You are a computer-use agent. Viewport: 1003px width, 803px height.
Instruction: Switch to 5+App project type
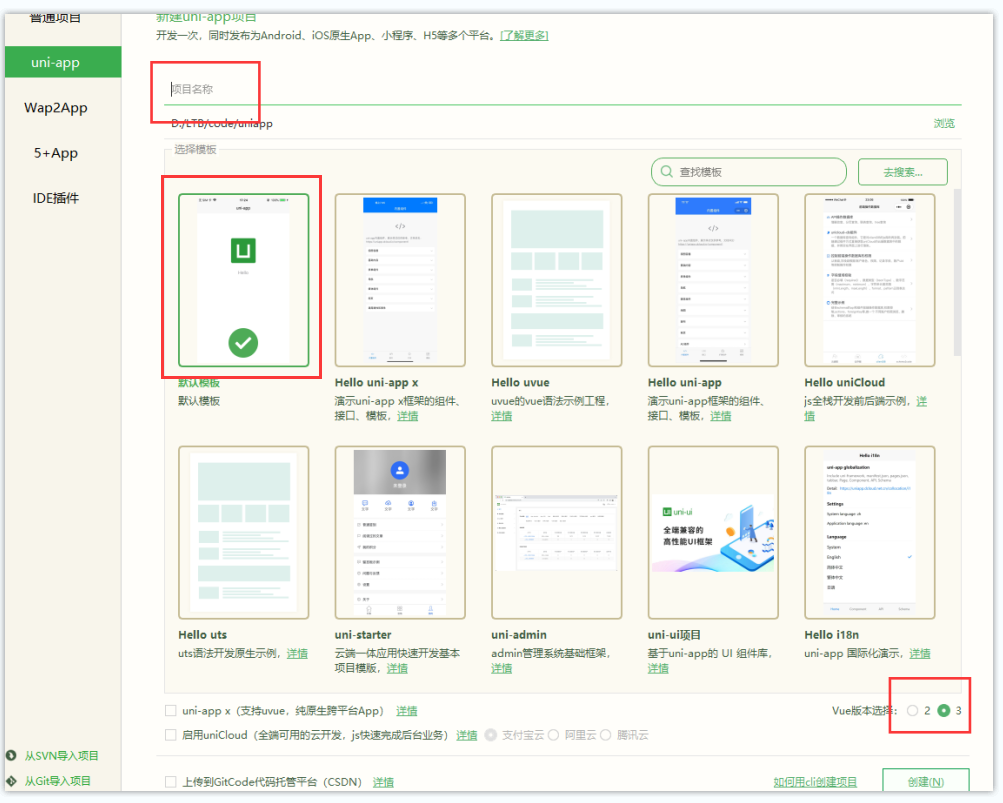[x=56, y=153]
